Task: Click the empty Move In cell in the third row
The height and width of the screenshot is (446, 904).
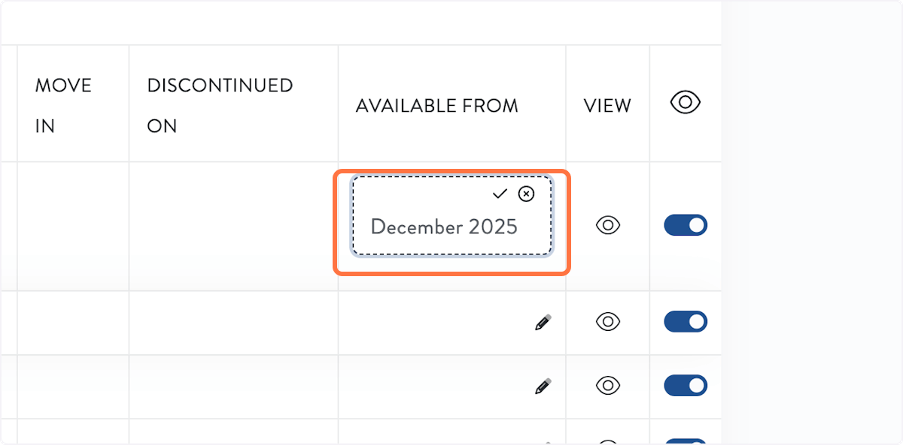Action: coord(73,385)
